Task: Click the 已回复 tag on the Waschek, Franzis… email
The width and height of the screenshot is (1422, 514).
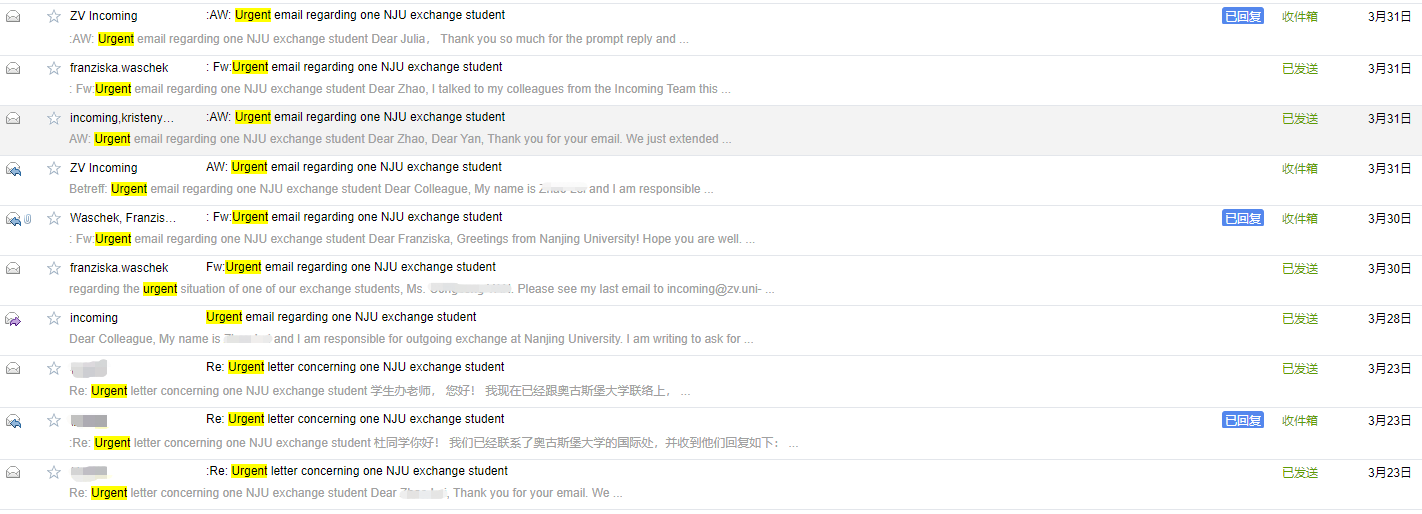Action: (1242, 218)
